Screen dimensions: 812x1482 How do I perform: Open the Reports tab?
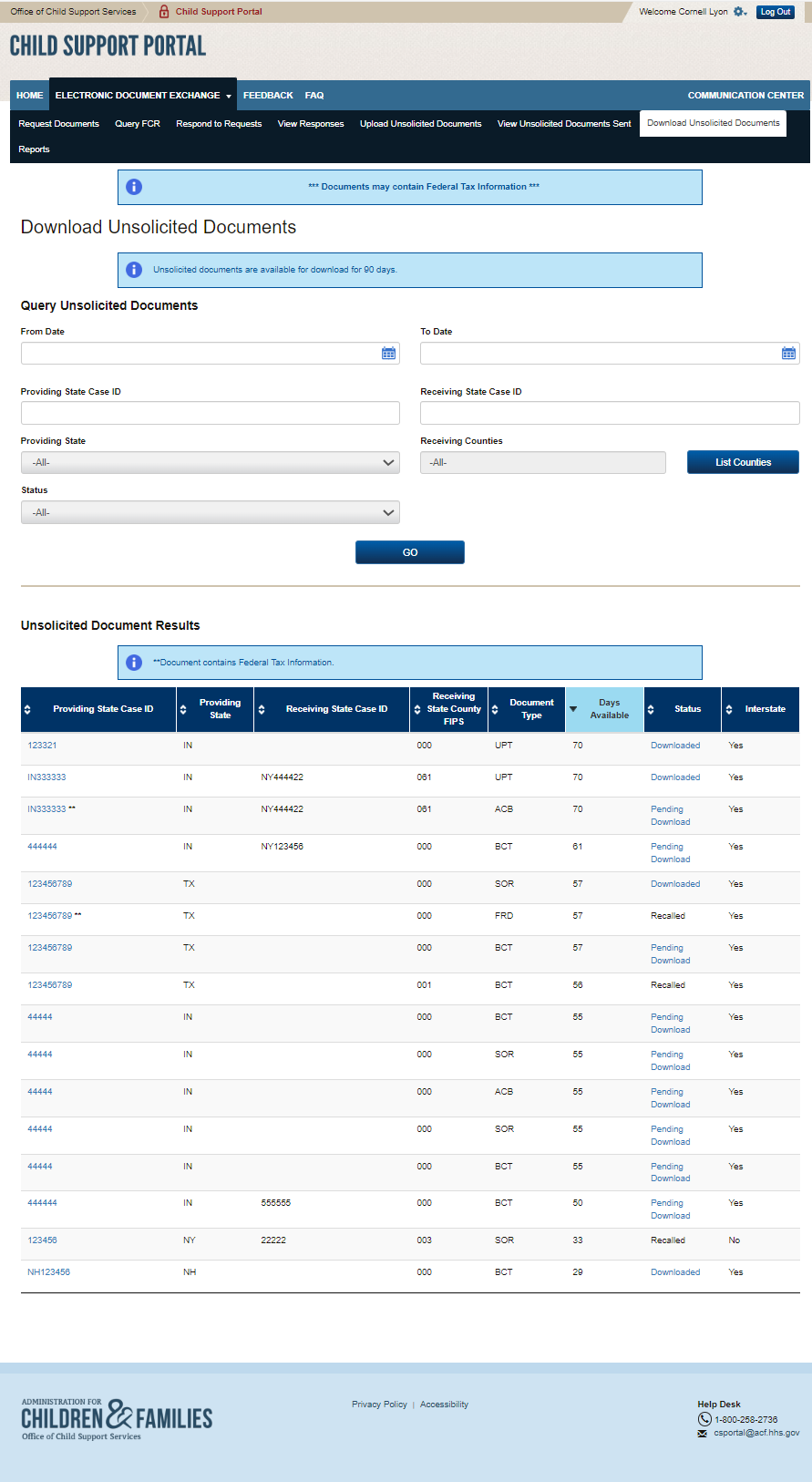34,149
